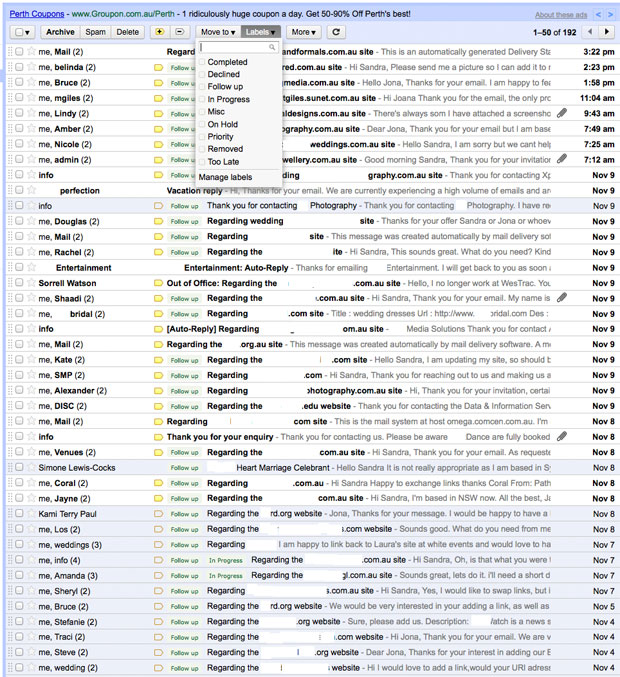This screenshot has width=620, height=677.
Task: Check the Completed label checkbox
Action: tap(202, 62)
